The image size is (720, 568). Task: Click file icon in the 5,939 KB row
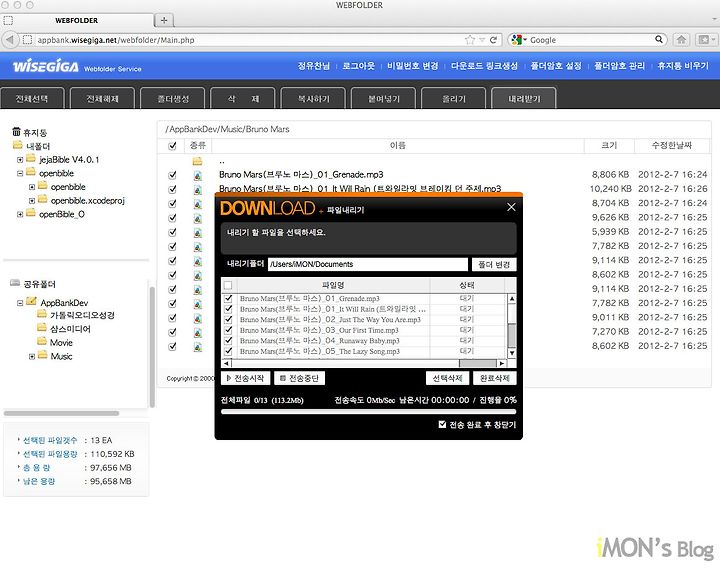pyautogui.click(x=197, y=232)
